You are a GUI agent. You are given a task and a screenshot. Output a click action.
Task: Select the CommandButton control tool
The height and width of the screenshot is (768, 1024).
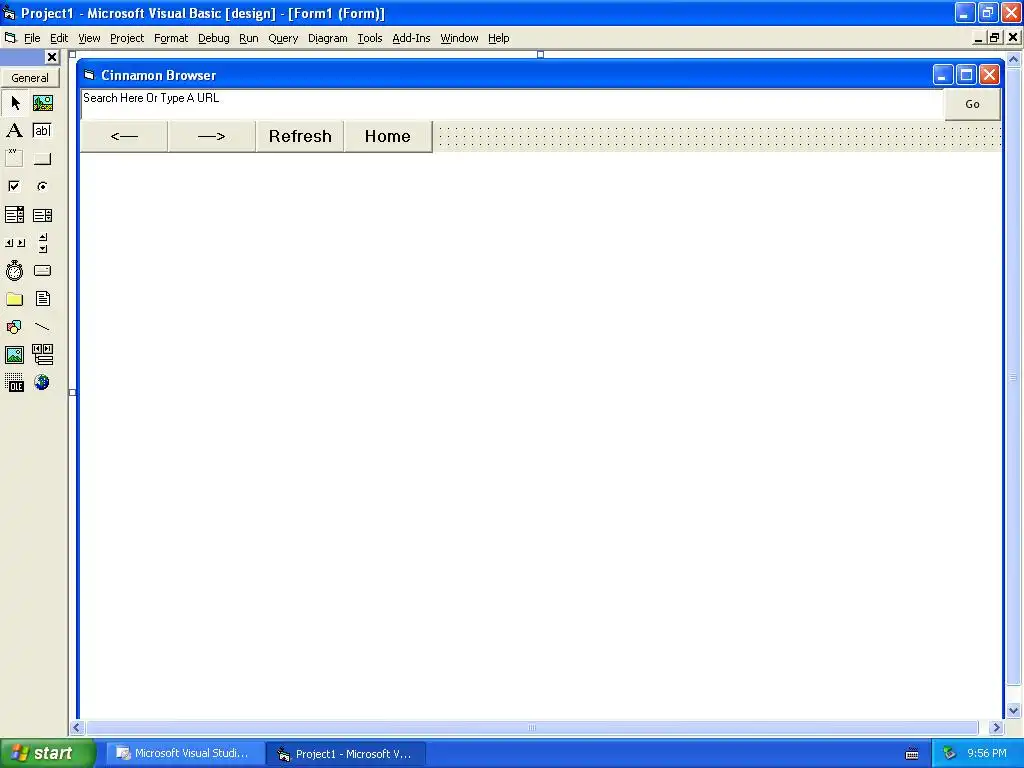tap(42, 159)
